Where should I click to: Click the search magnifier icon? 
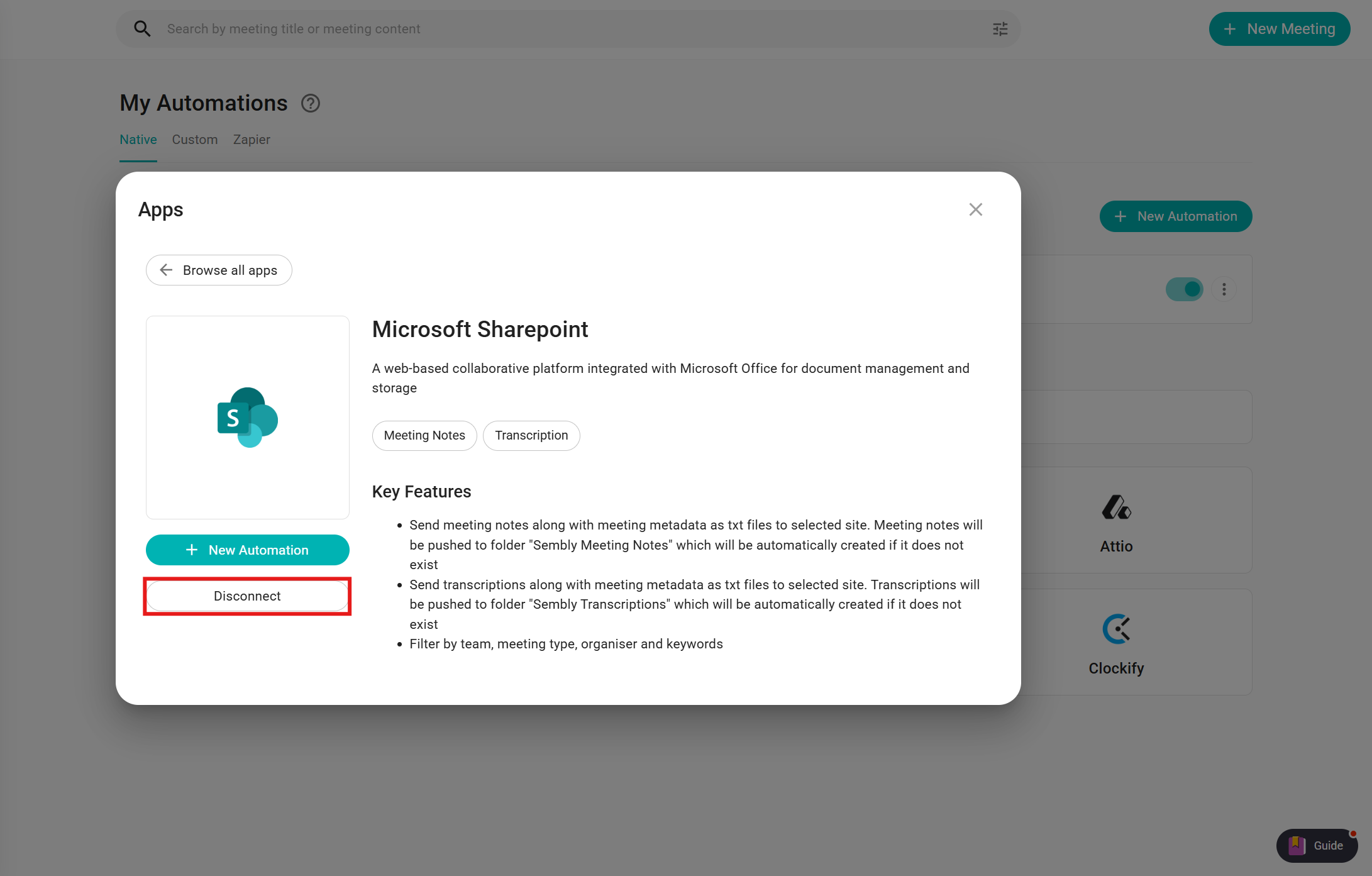pyautogui.click(x=142, y=29)
